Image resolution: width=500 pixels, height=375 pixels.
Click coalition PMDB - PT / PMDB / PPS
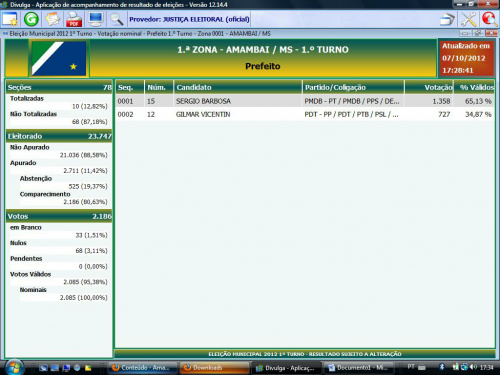352,101
